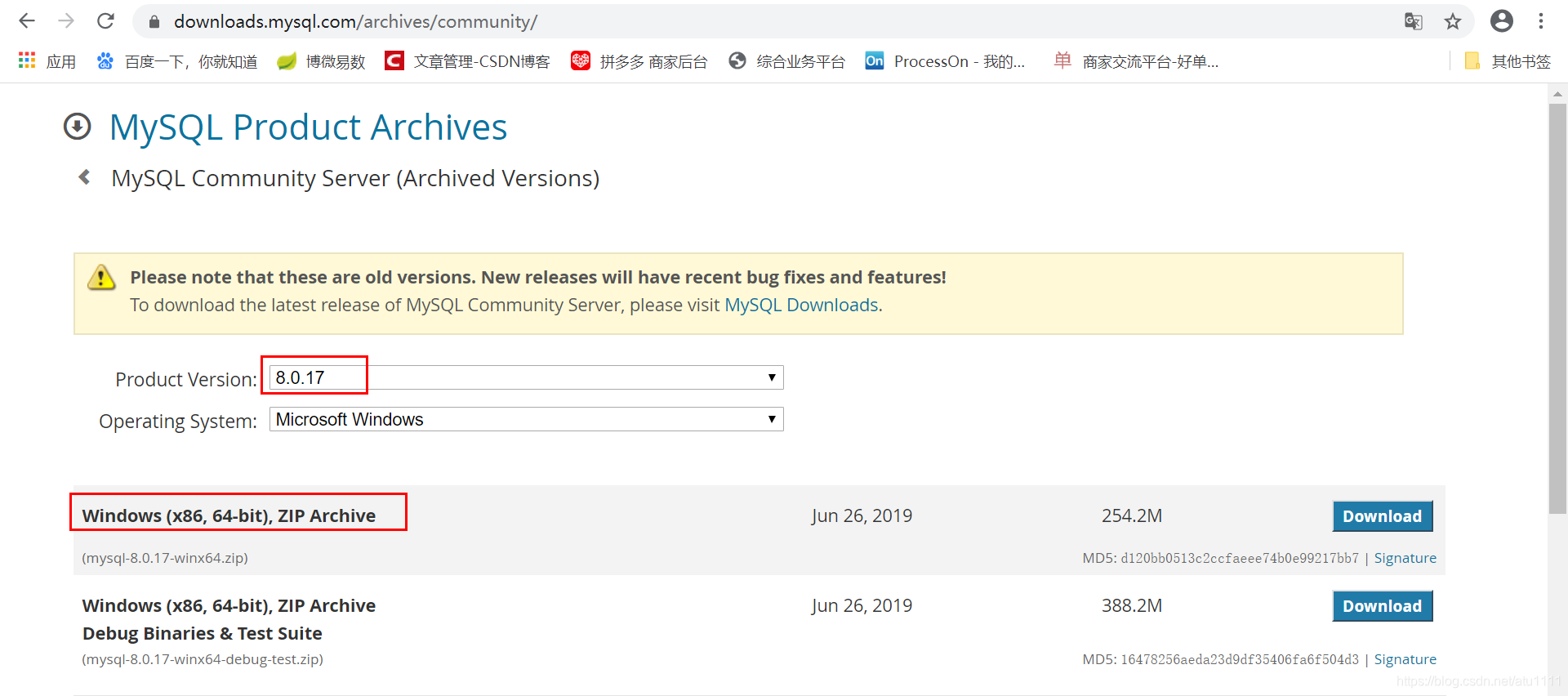Click the padlock site info icon
Image resolution: width=1568 pixels, height=696 pixels.
pos(154,22)
